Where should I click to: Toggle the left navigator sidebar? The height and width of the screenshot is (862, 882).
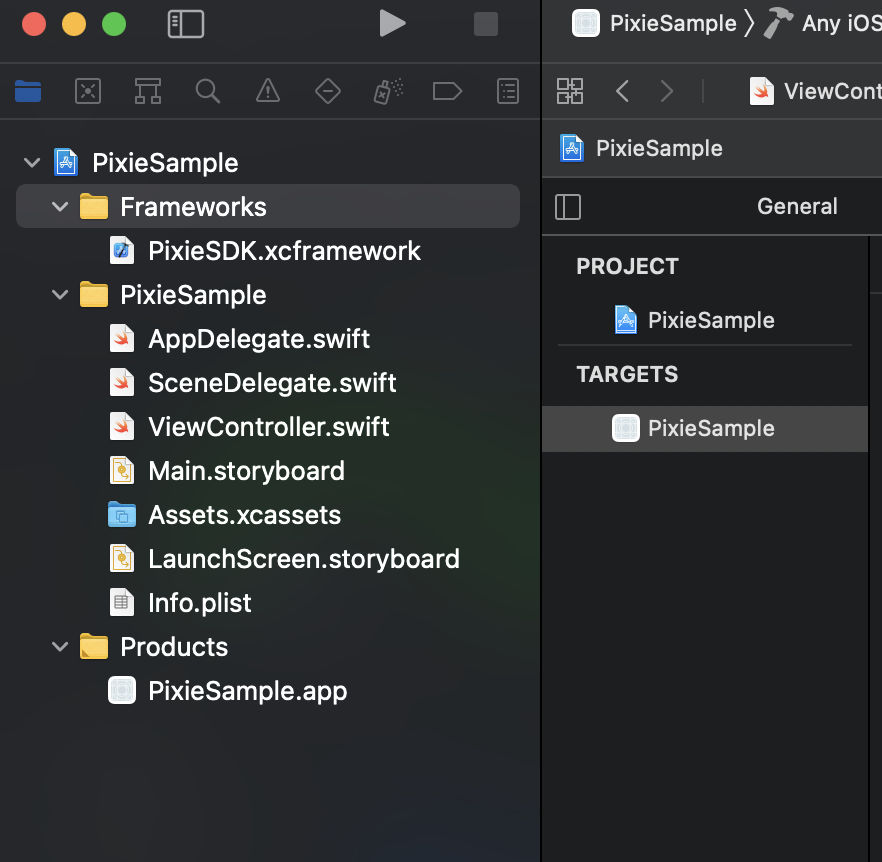185,22
